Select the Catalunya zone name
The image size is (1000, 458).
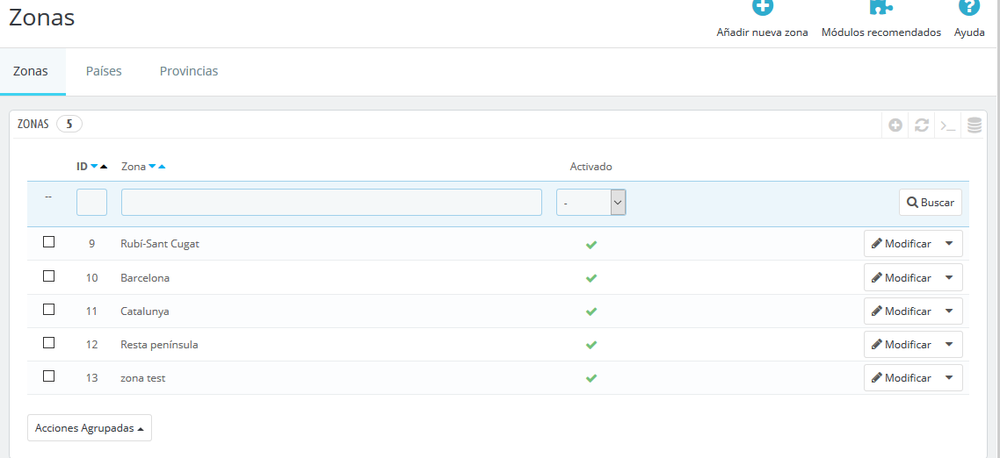(x=145, y=311)
